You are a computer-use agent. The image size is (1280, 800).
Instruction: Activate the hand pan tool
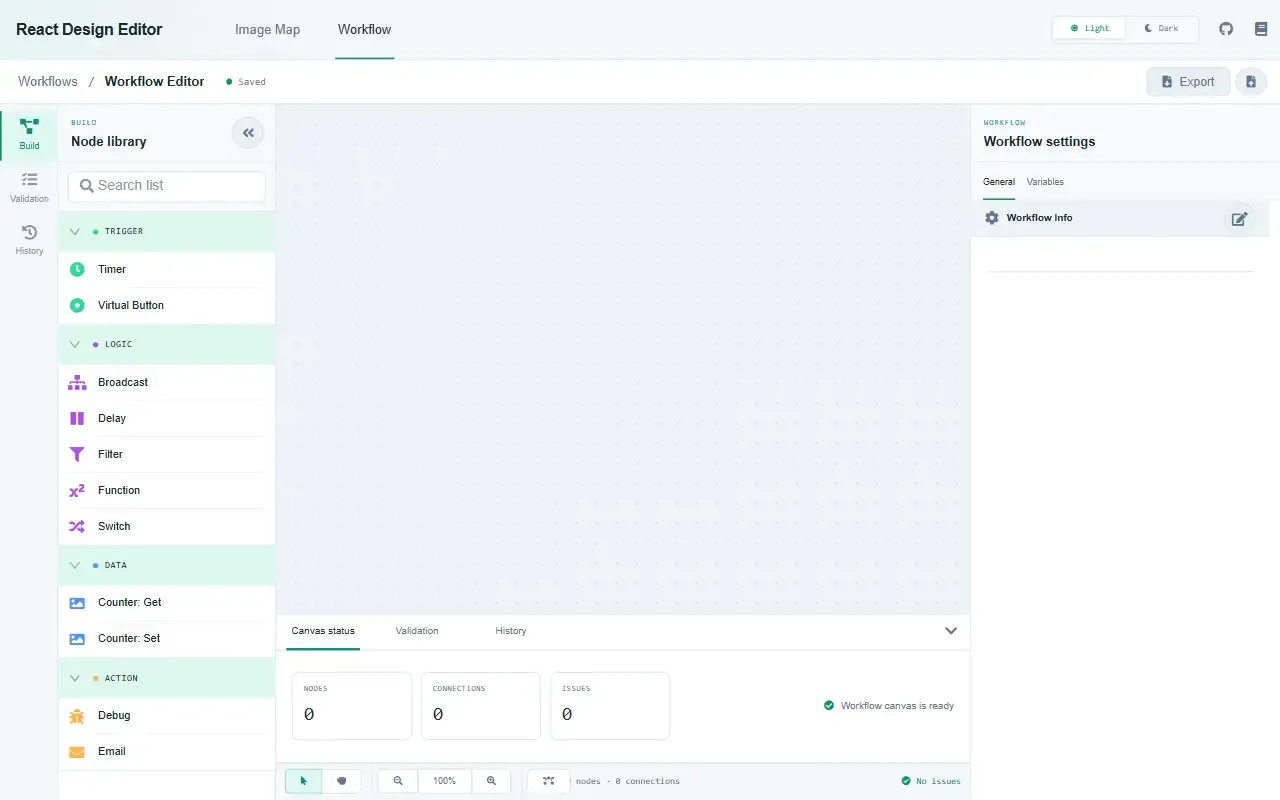pos(342,781)
